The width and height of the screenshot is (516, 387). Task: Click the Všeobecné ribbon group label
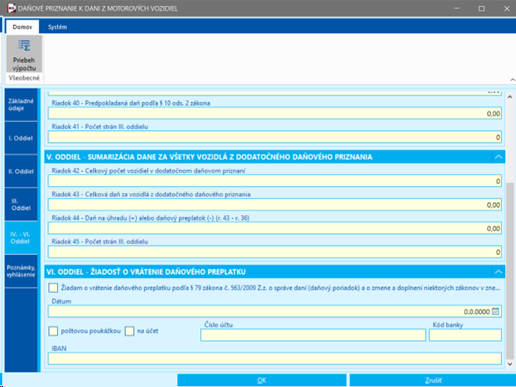tap(24, 78)
